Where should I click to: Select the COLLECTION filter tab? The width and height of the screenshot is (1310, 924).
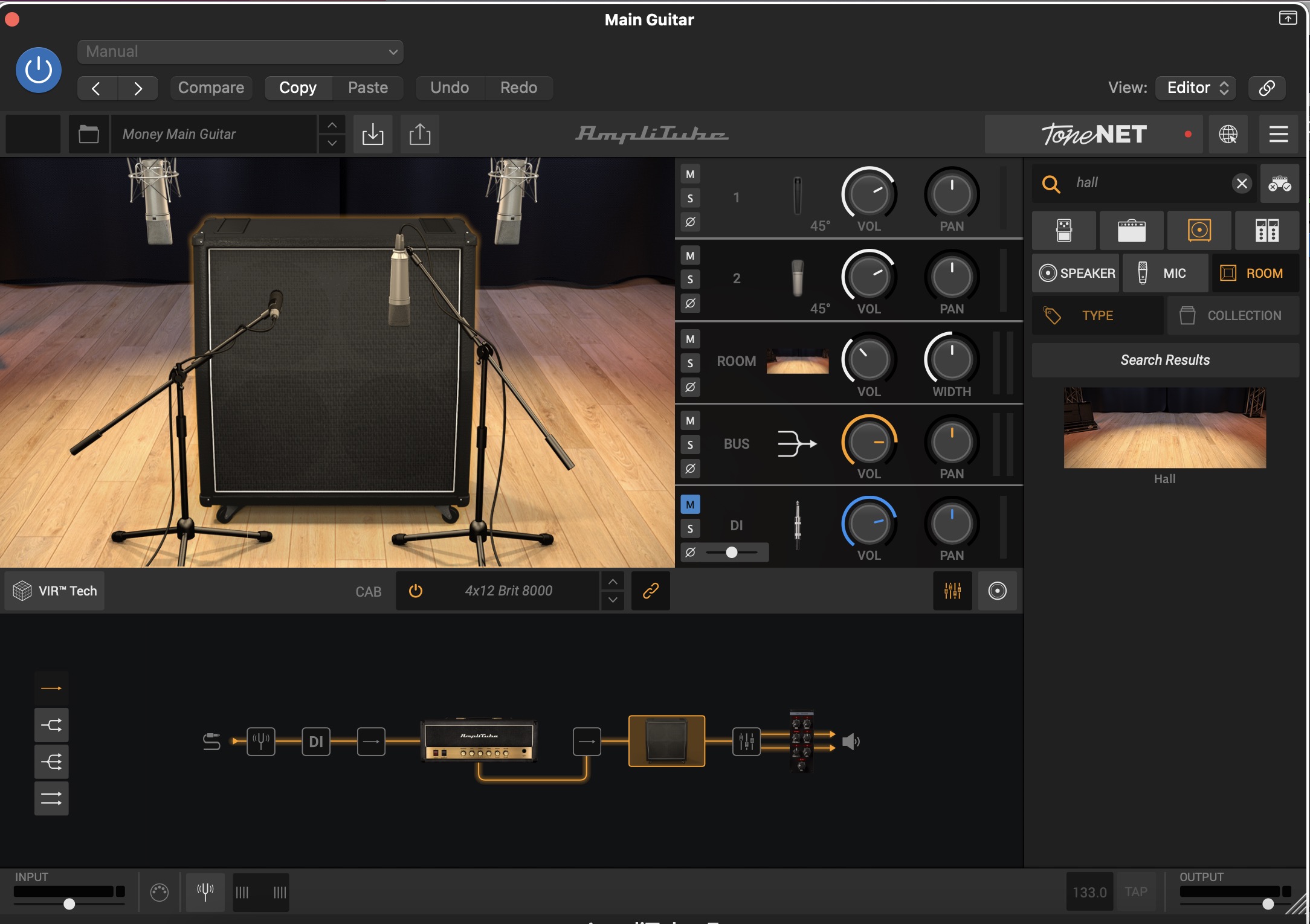1233,316
